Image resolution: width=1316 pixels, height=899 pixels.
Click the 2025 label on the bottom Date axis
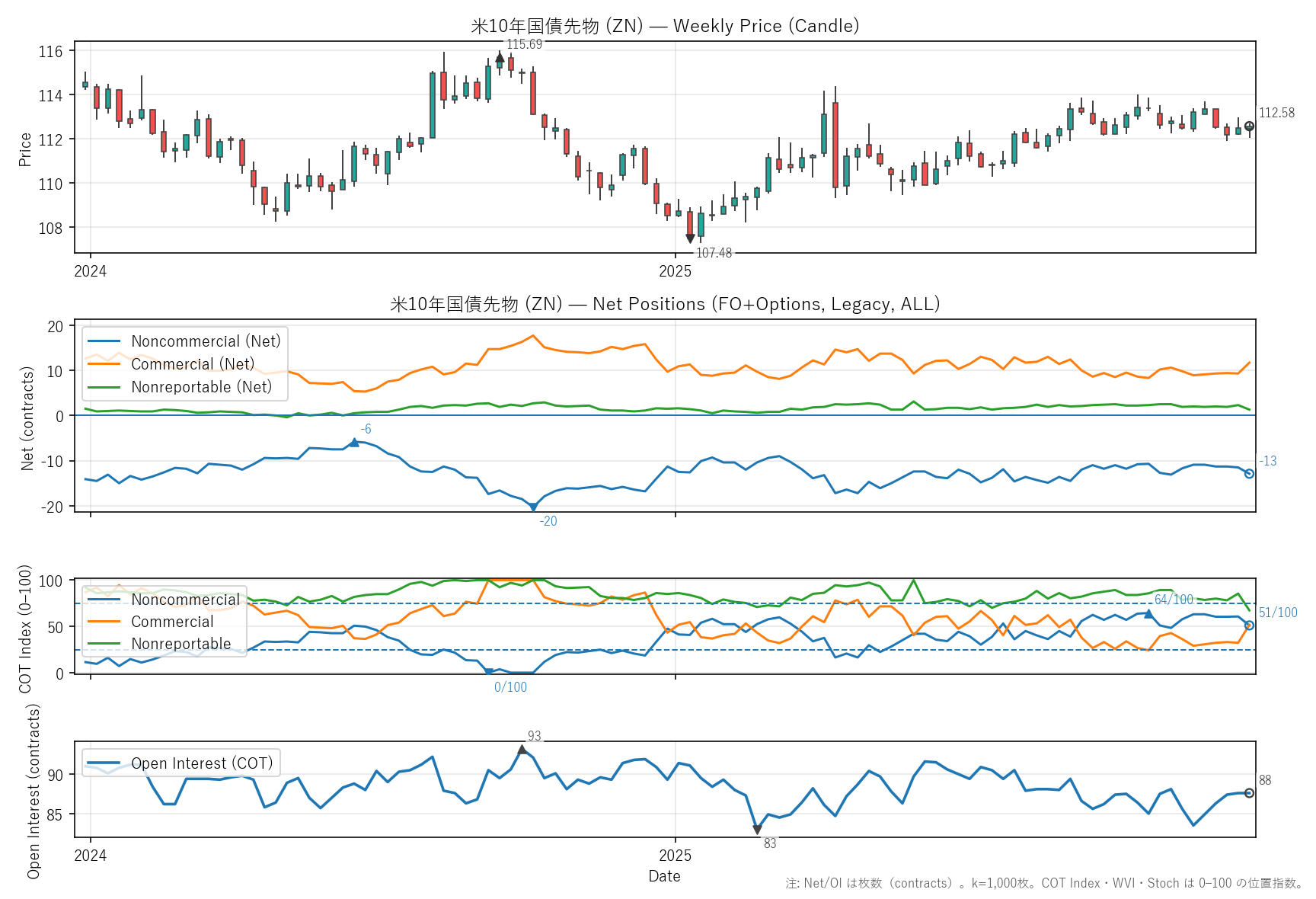(675, 856)
